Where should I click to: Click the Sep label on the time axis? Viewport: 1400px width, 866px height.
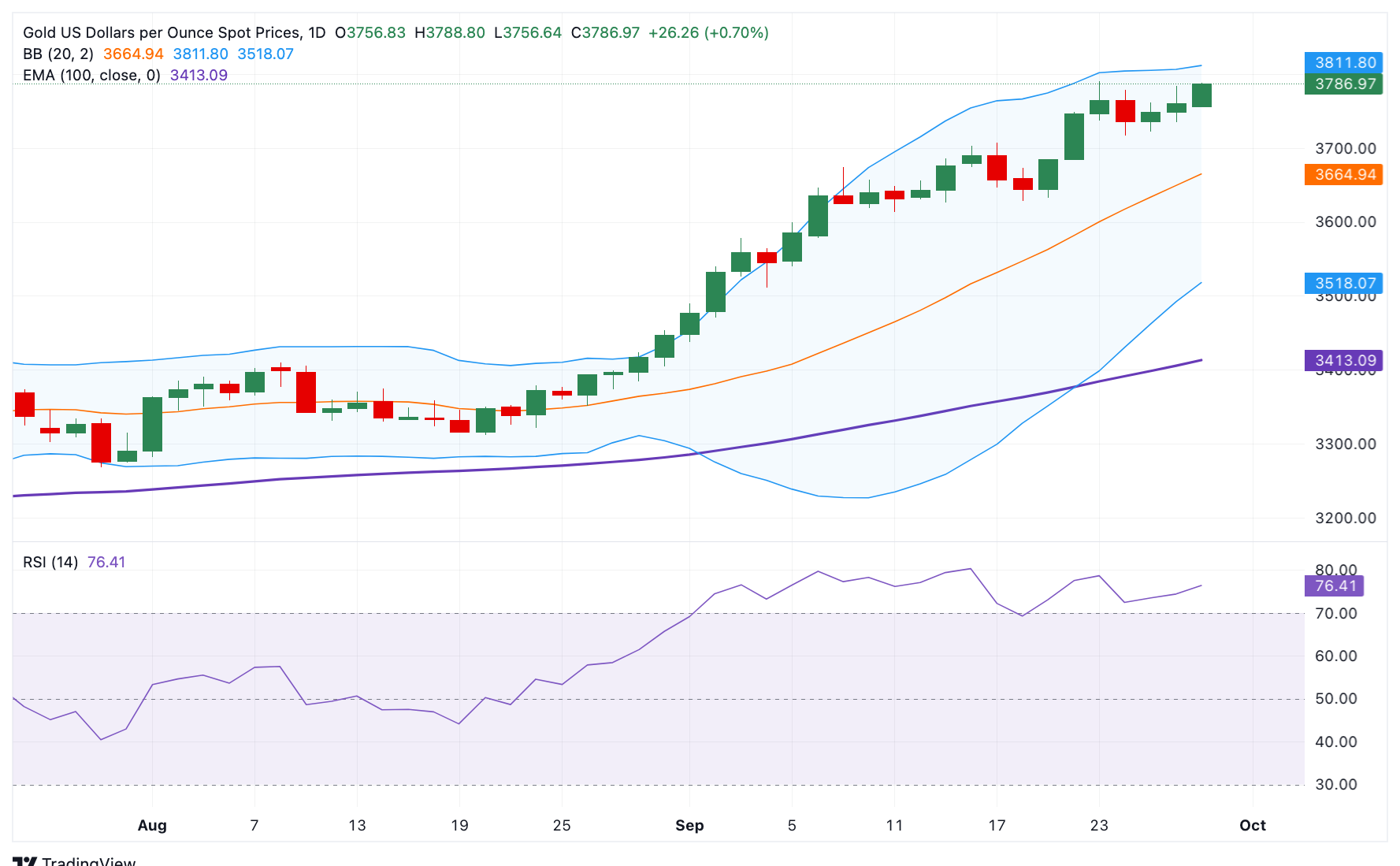tap(689, 825)
